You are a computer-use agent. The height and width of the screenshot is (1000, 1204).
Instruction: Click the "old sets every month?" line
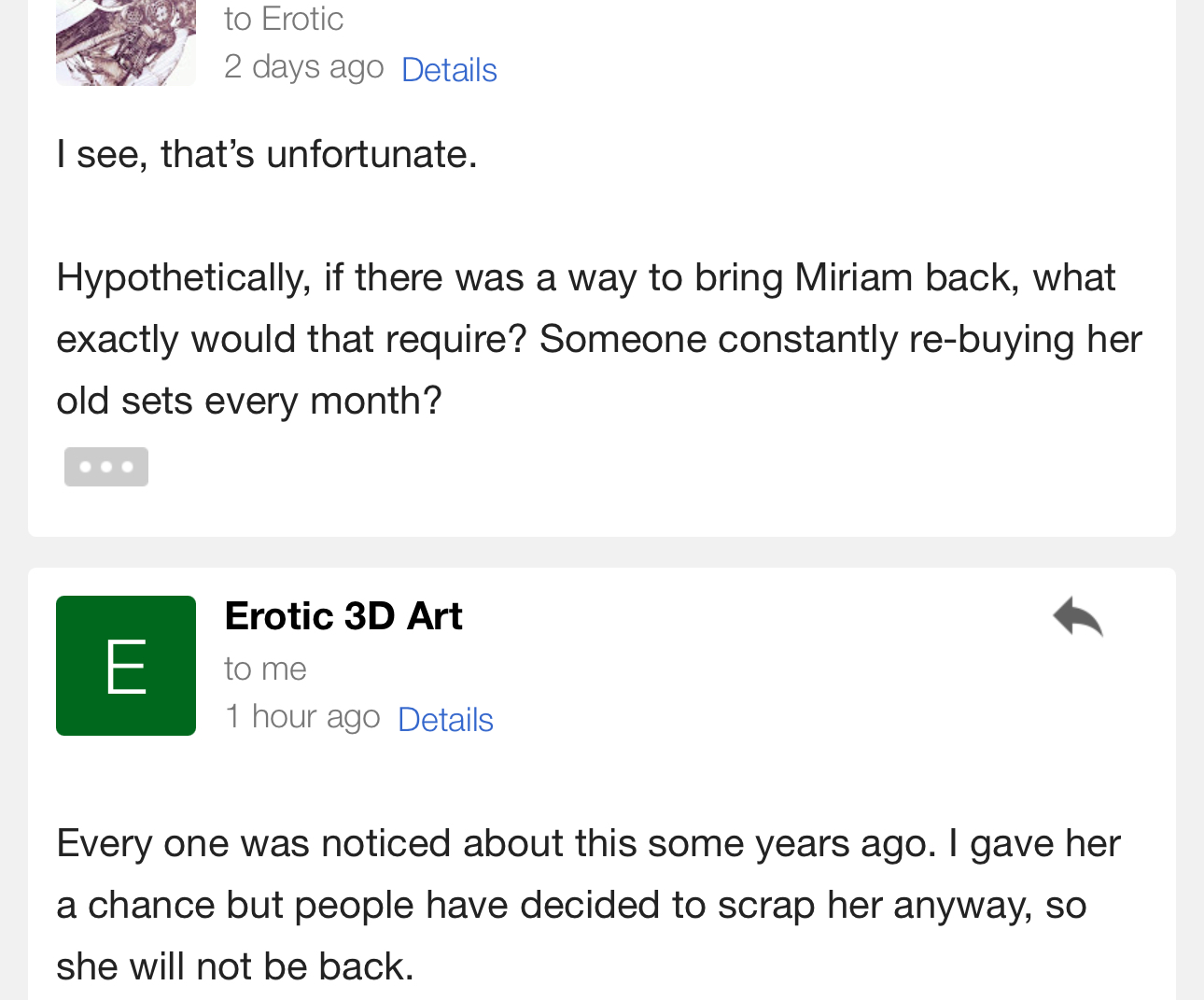248,401
